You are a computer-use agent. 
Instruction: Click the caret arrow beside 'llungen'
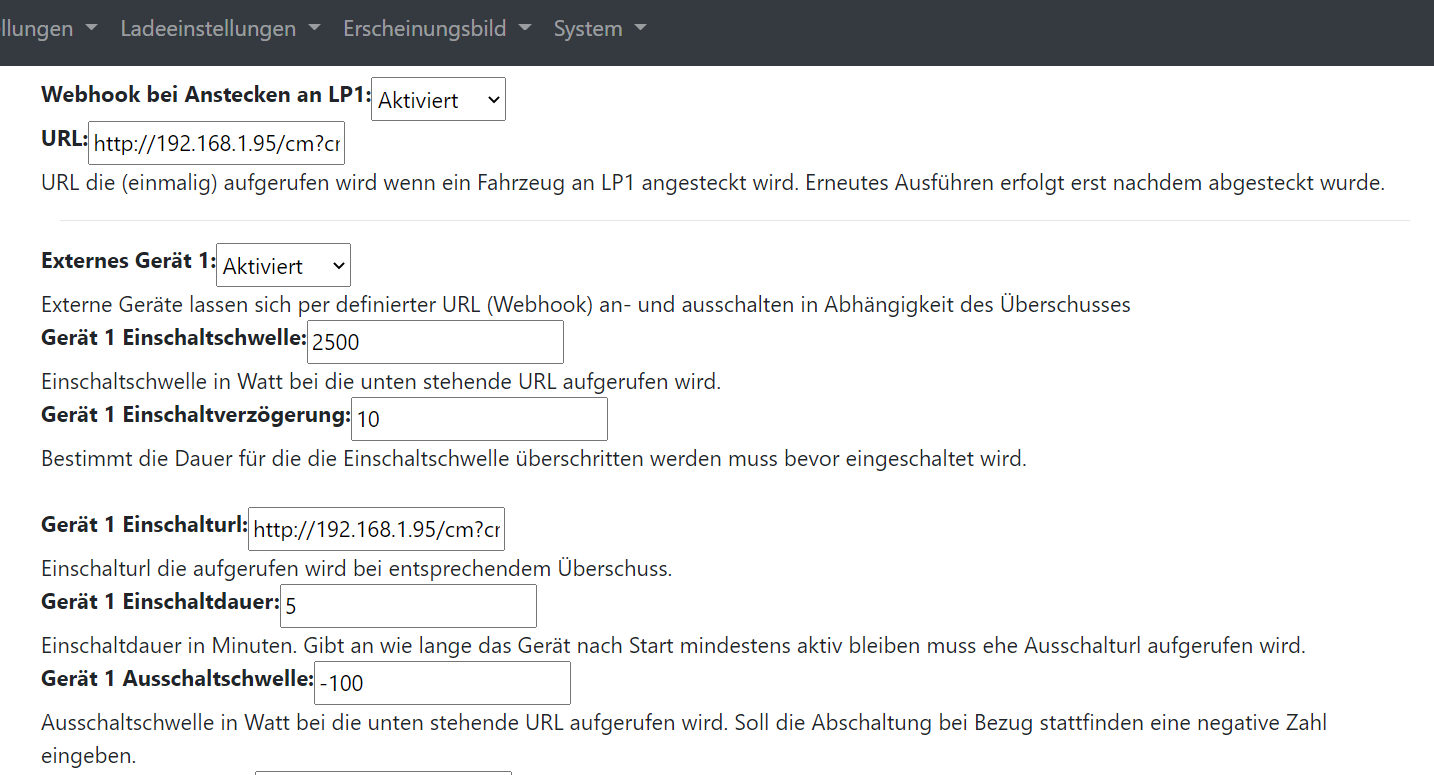(x=91, y=29)
